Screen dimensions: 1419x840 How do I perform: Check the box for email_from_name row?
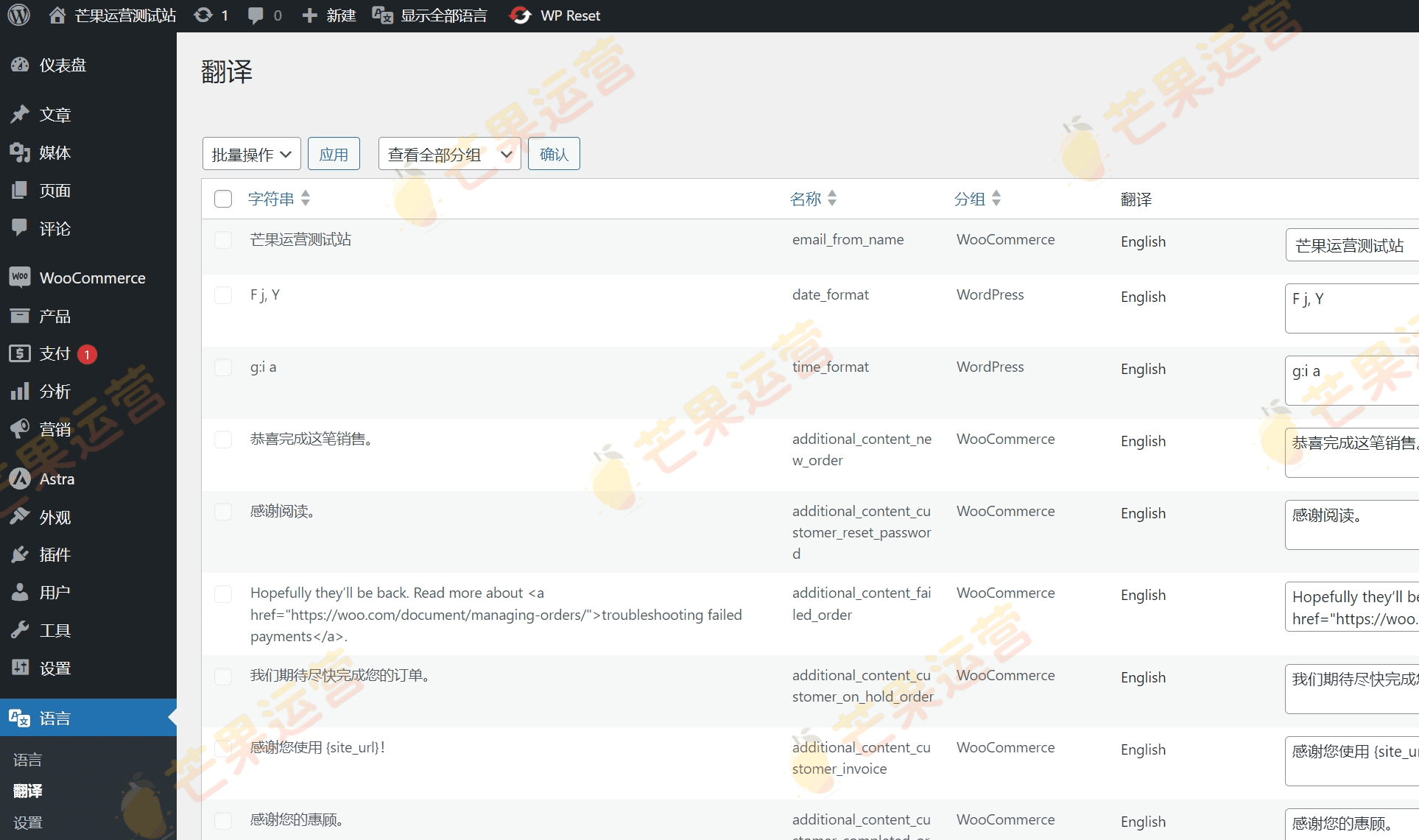pyautogui.click(x=223, y=240)
